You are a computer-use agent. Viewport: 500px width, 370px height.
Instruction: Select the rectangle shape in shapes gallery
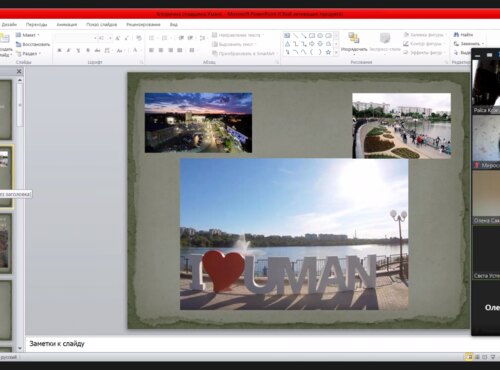coord(312,35)
